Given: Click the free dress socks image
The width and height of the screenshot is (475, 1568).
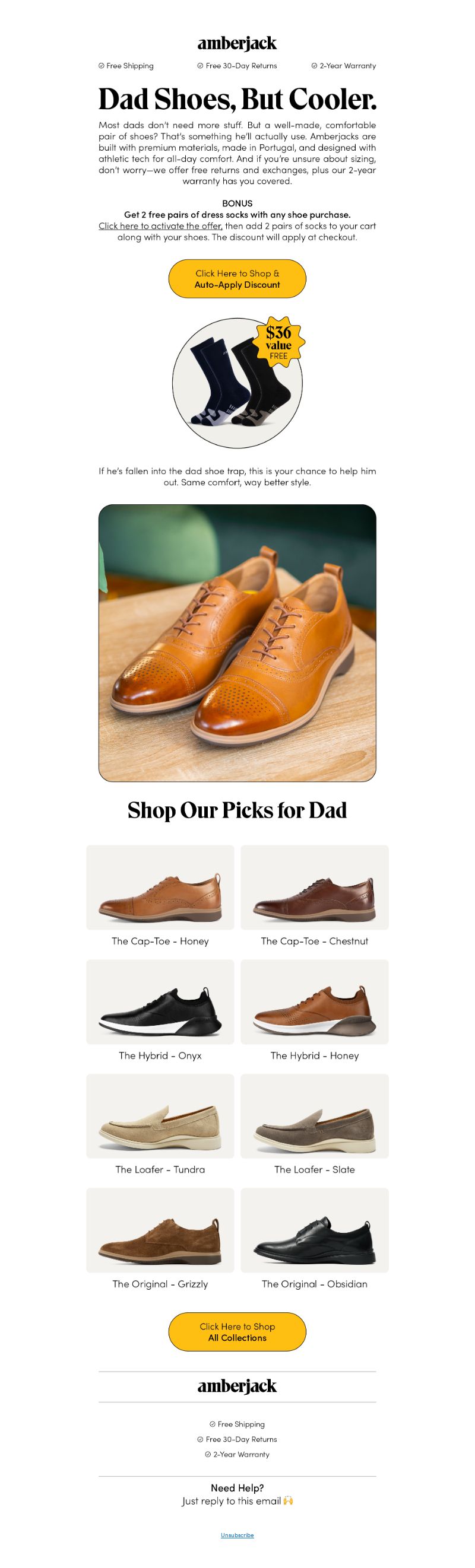Looking at the screenshot, I should (237, 383).
